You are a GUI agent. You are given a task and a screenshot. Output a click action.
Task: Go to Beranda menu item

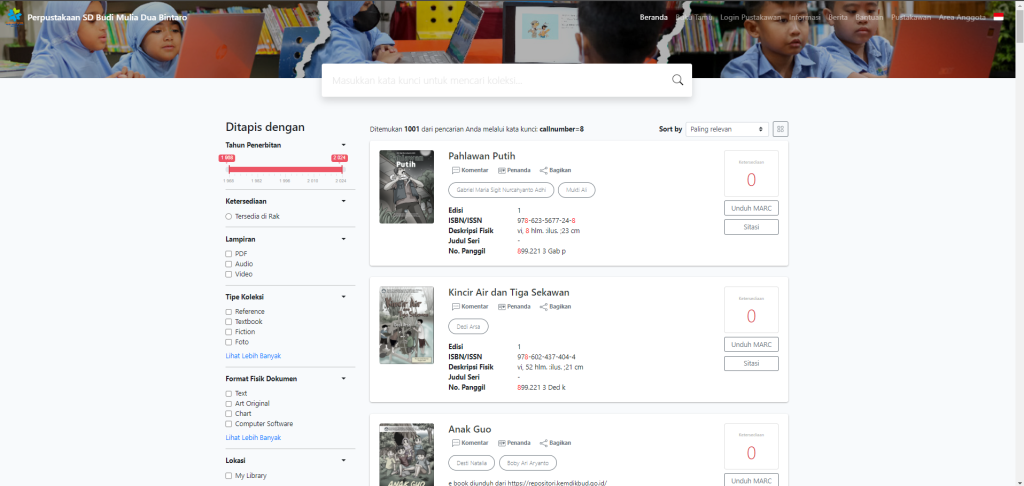654,17
